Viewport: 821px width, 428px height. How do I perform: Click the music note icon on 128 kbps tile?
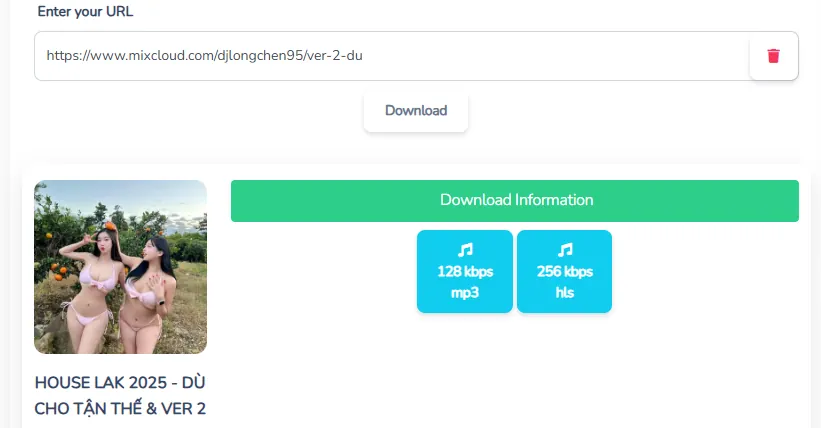tap(465, 250)
